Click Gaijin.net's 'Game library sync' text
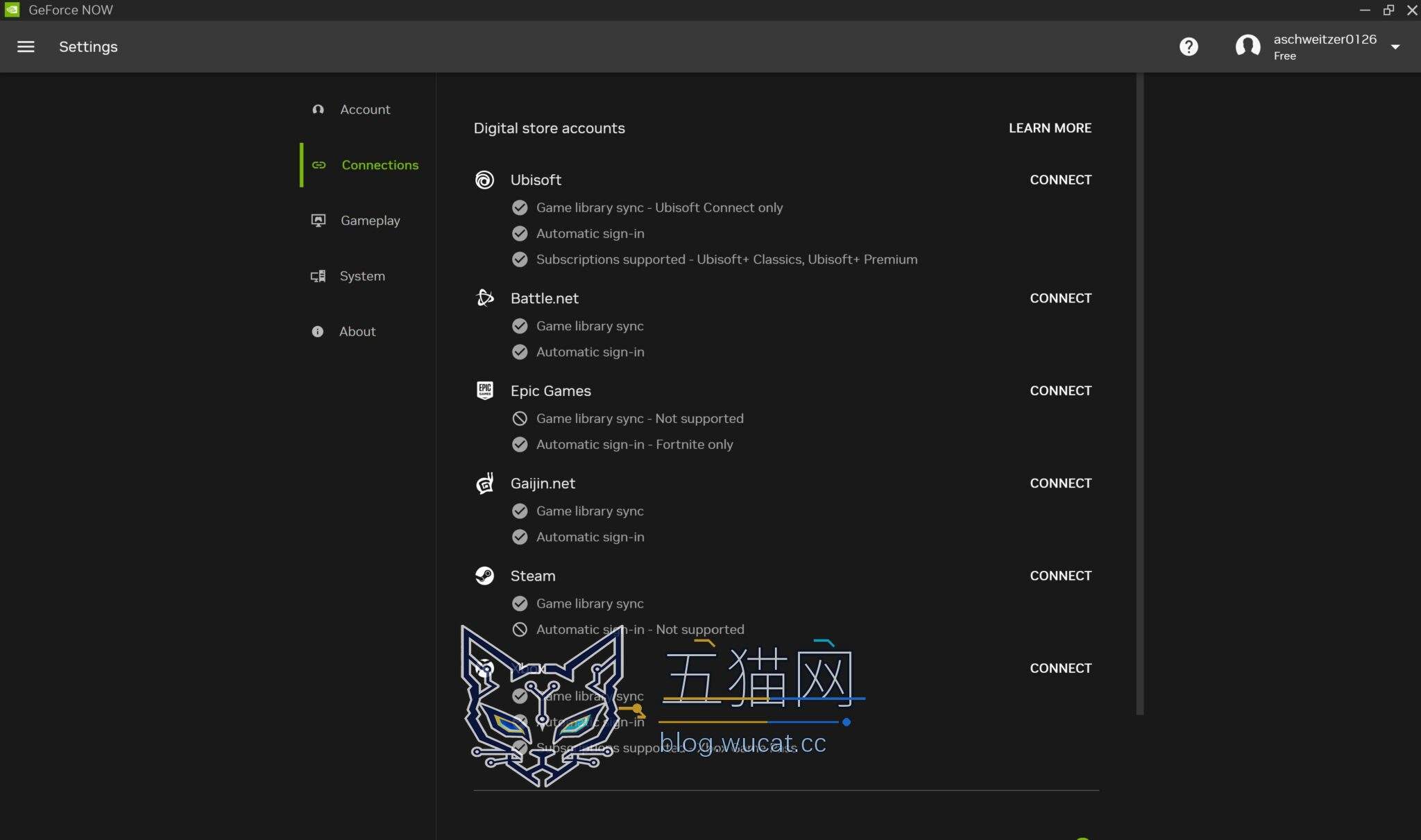 590,511
